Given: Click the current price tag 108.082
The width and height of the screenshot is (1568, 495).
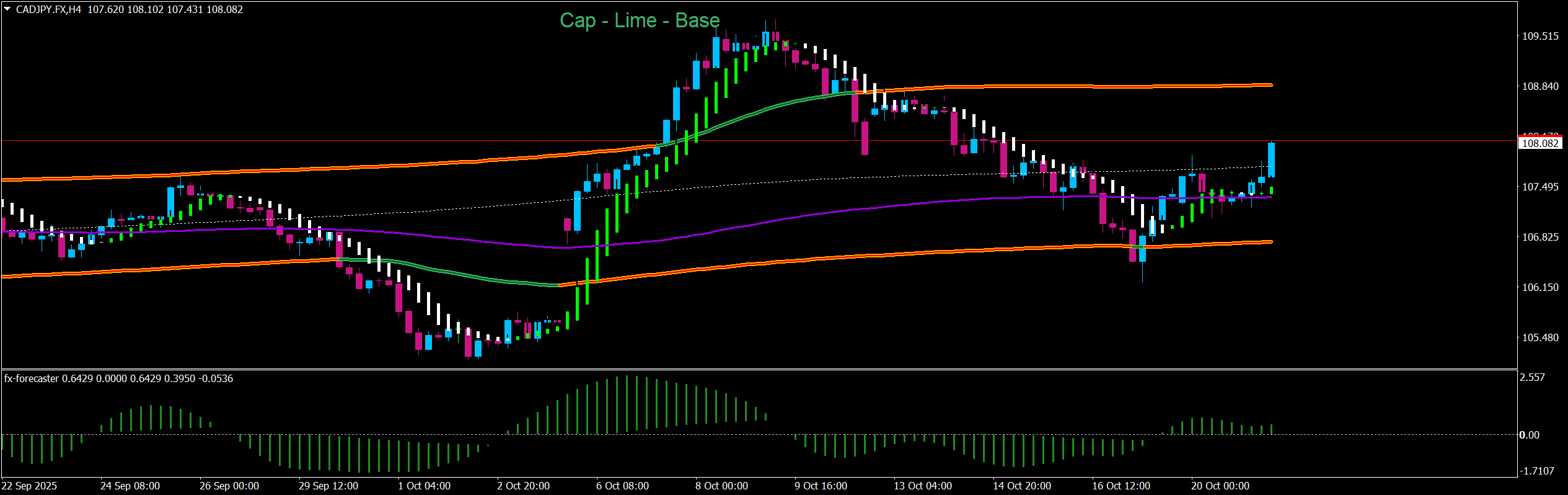Looking at the screenshot, I should tap(1540, 143).
